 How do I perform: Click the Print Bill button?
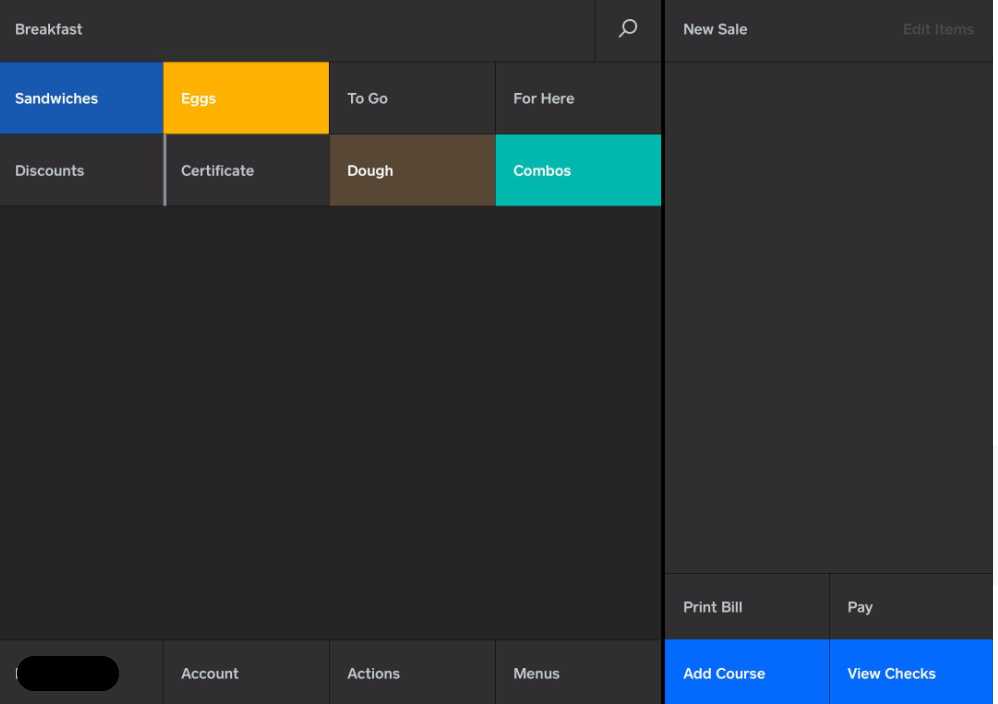(746, 607)
